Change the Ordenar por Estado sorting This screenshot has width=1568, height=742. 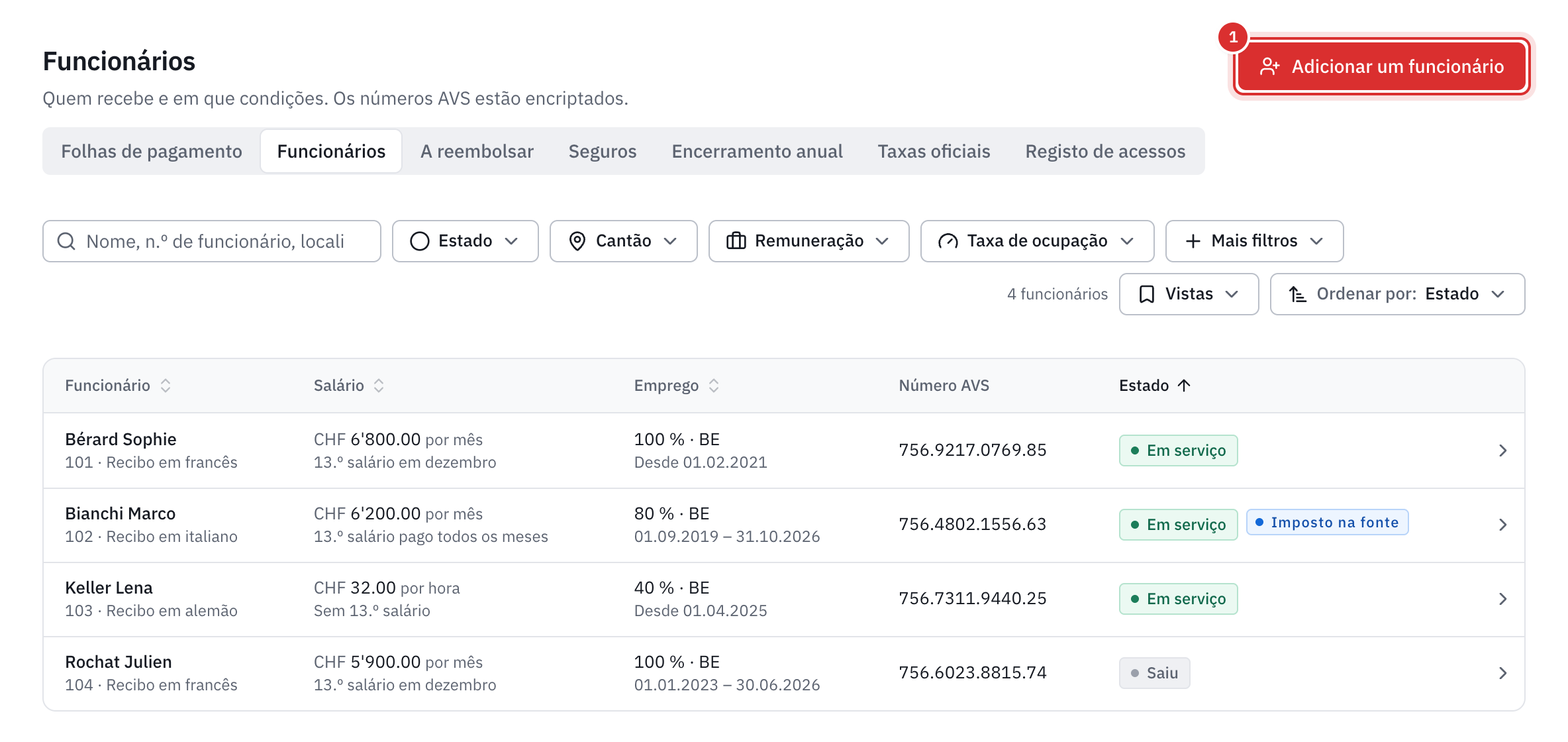point(1398,294)
